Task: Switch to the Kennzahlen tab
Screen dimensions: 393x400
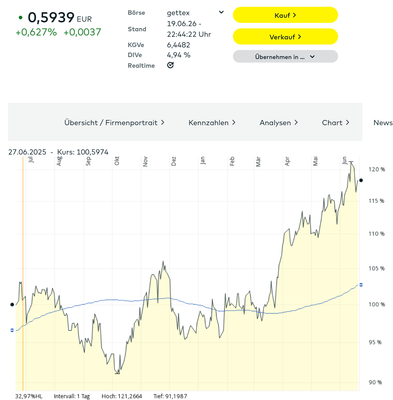Action: pyautogui.click(x=212, y=123)
